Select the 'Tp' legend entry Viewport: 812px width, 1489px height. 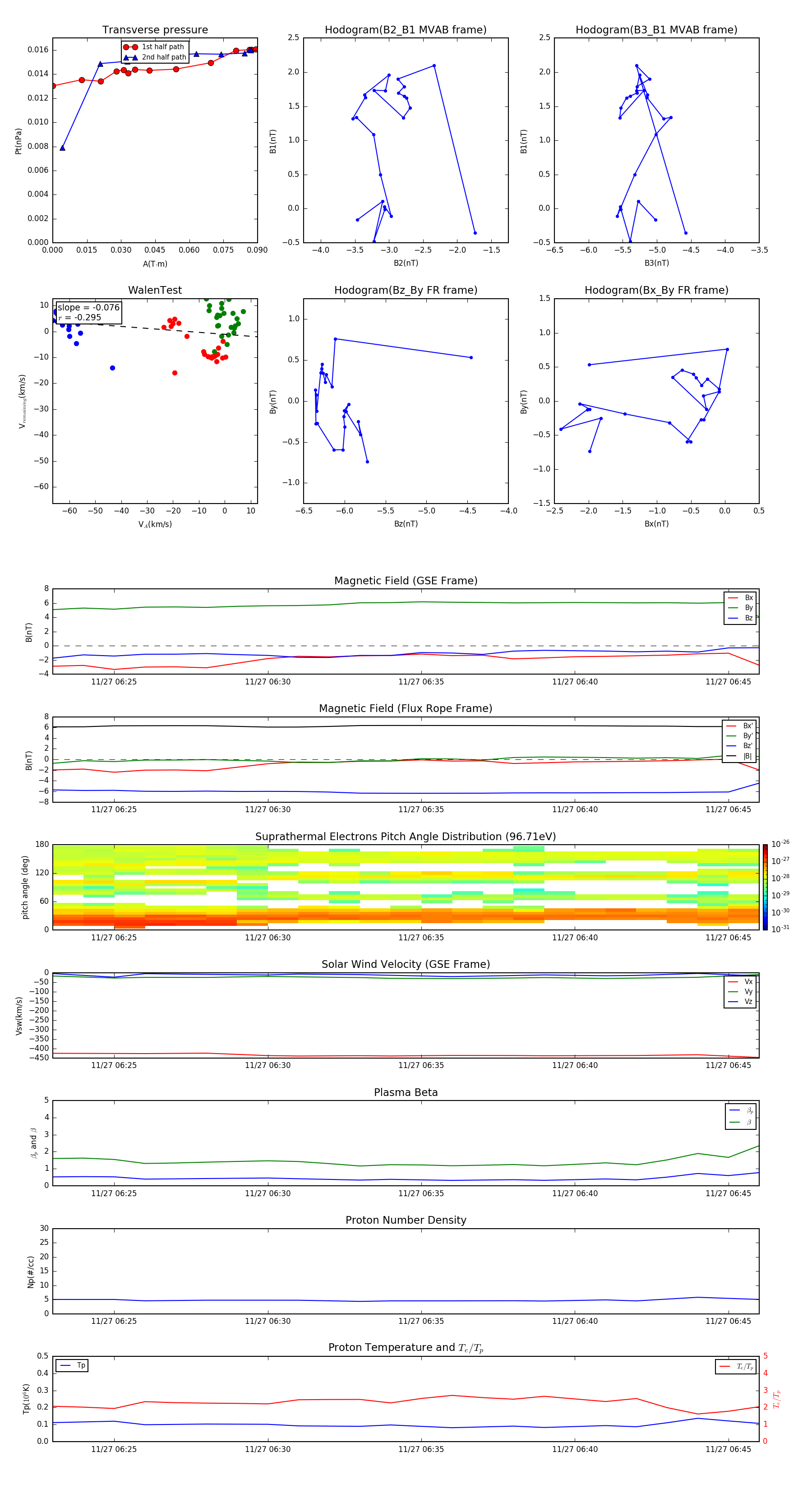pos(72,1365)
